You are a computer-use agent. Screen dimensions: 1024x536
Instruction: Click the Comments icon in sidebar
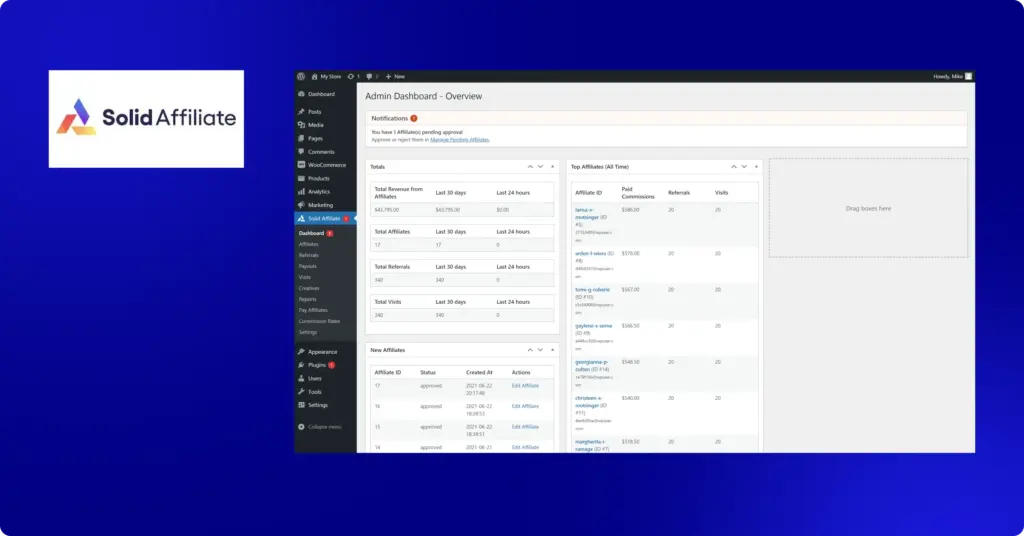301,151
